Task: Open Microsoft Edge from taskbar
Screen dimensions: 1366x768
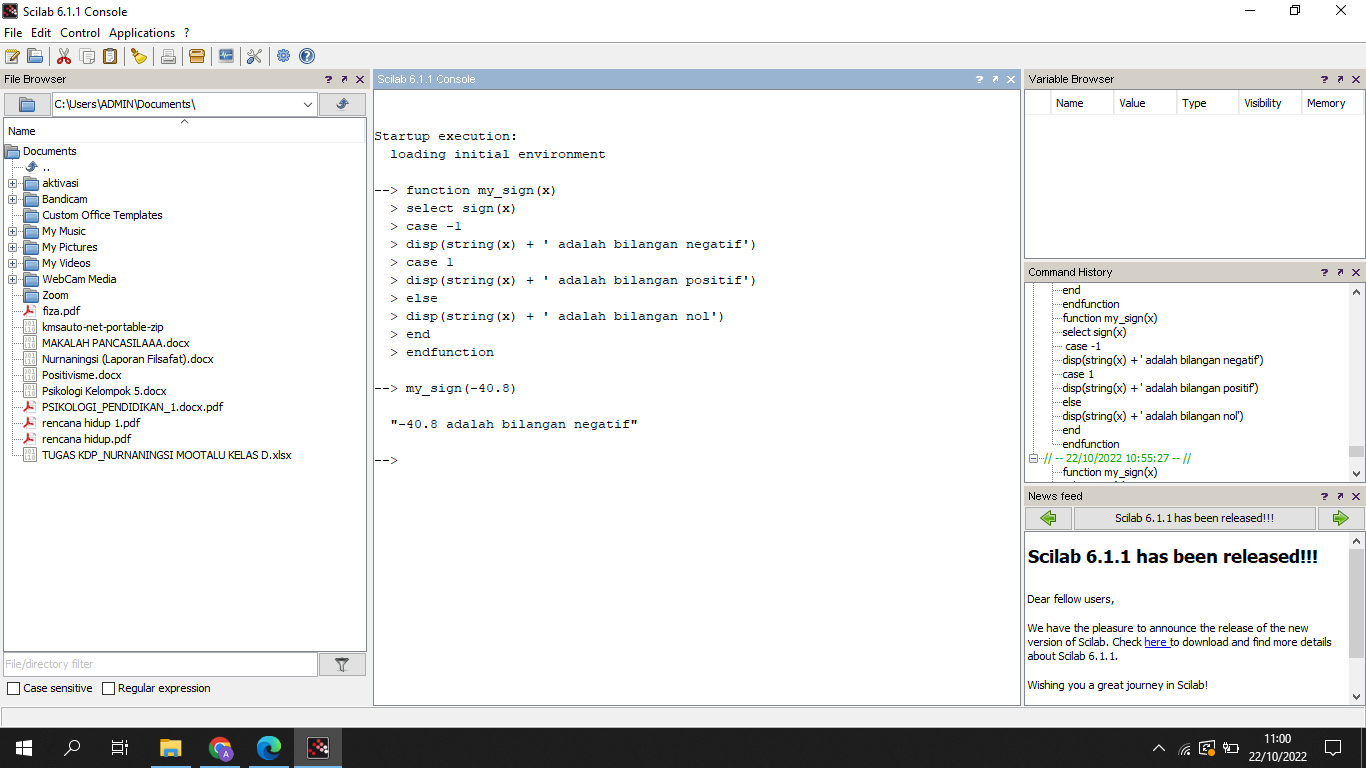Action: 269,748
